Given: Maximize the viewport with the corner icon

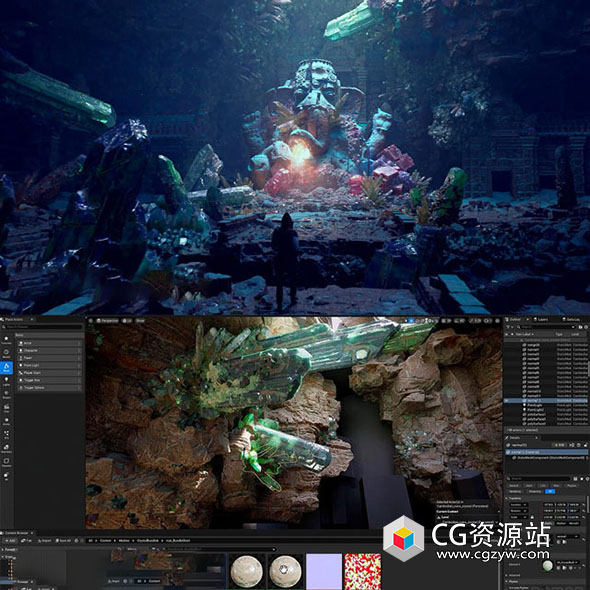Looking at the screenshot, I should click(497, 321).
